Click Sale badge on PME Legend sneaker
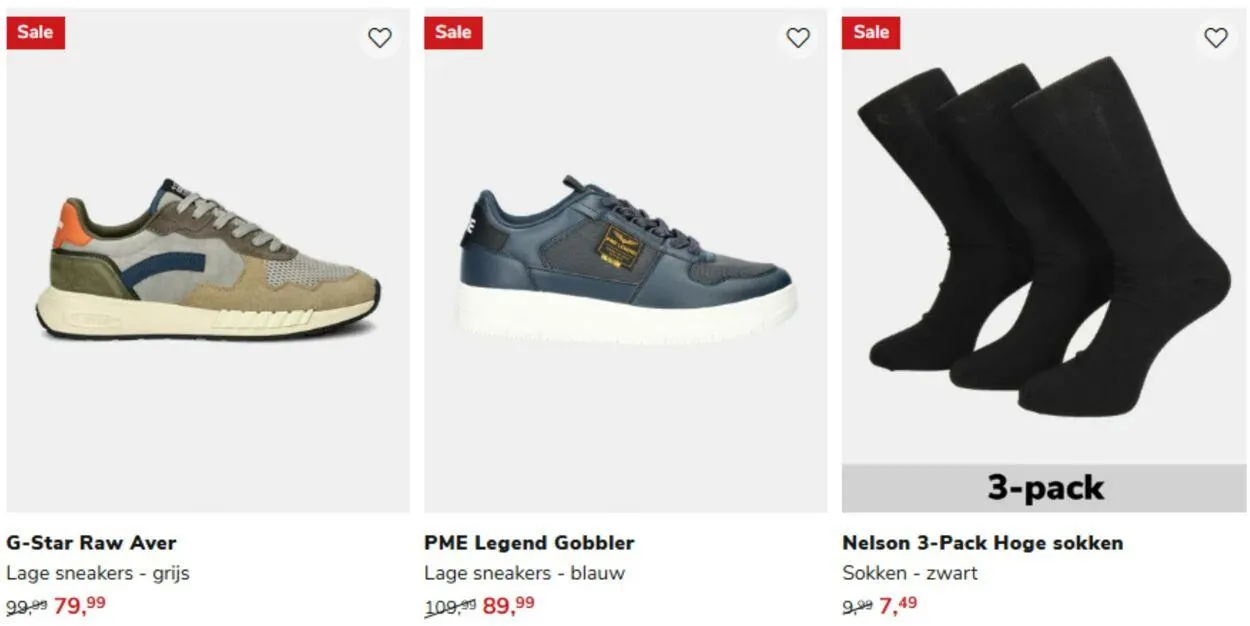Viewport: 1250px width, 626px height. point(453,32)
